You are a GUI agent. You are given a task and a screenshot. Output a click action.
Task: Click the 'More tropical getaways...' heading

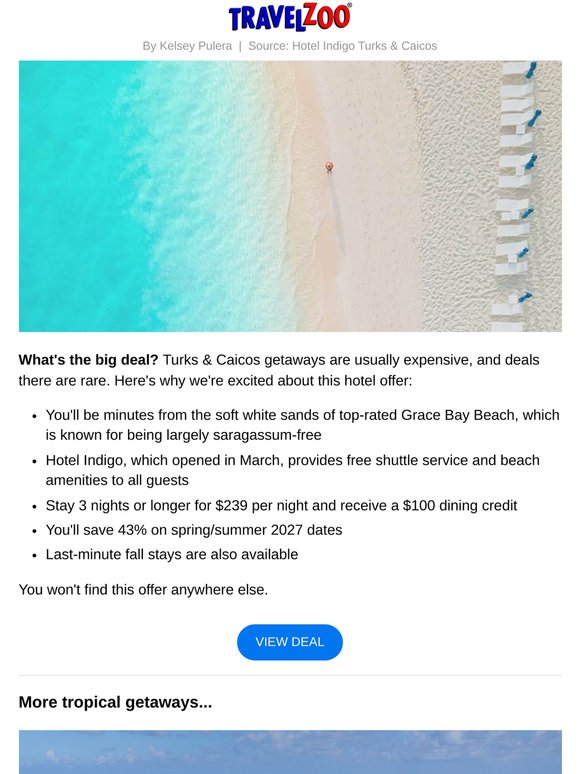click(116, 702)
